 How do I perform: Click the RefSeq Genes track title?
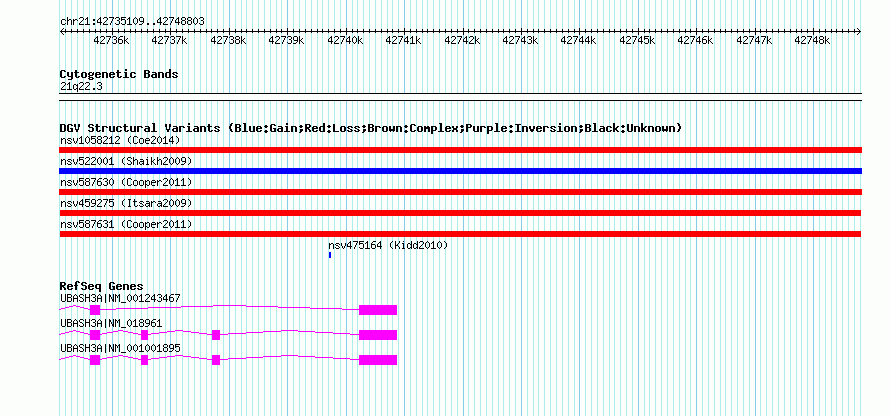click(102, 286)
